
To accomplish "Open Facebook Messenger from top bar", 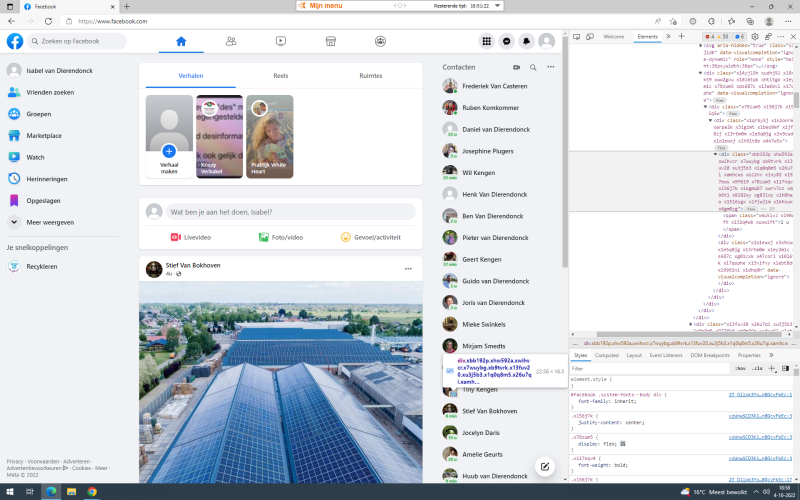I will tap(507, 41).
